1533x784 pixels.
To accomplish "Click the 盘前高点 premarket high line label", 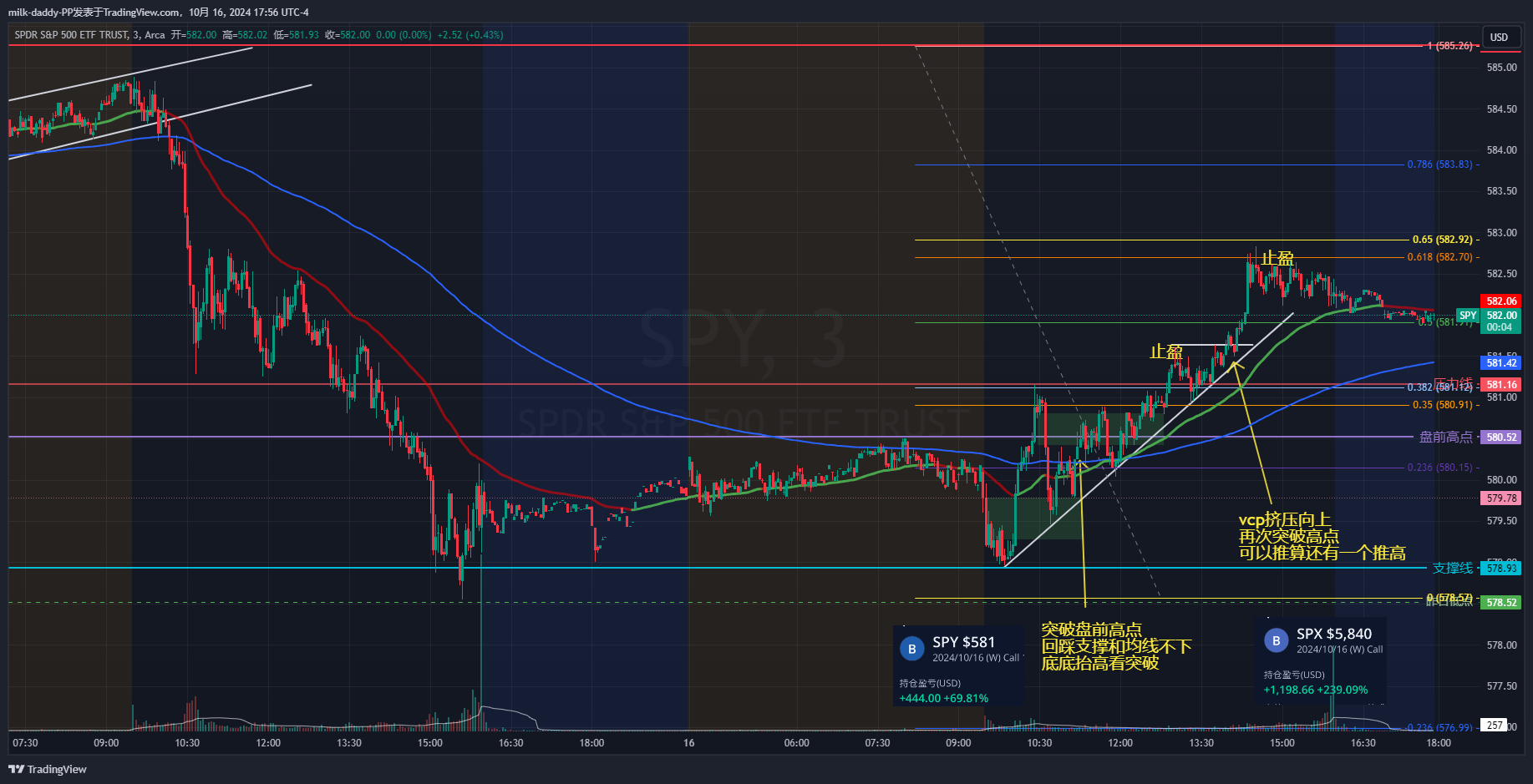I will point(1445,437).
